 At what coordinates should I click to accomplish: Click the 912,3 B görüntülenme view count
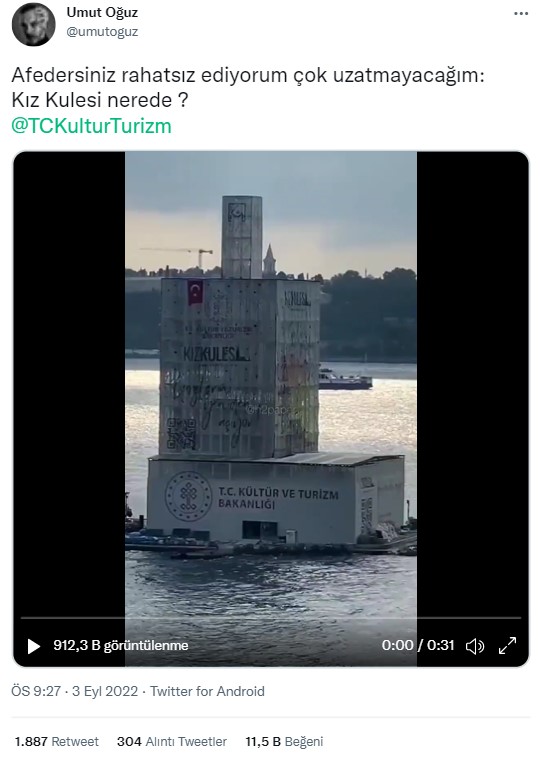121,645
